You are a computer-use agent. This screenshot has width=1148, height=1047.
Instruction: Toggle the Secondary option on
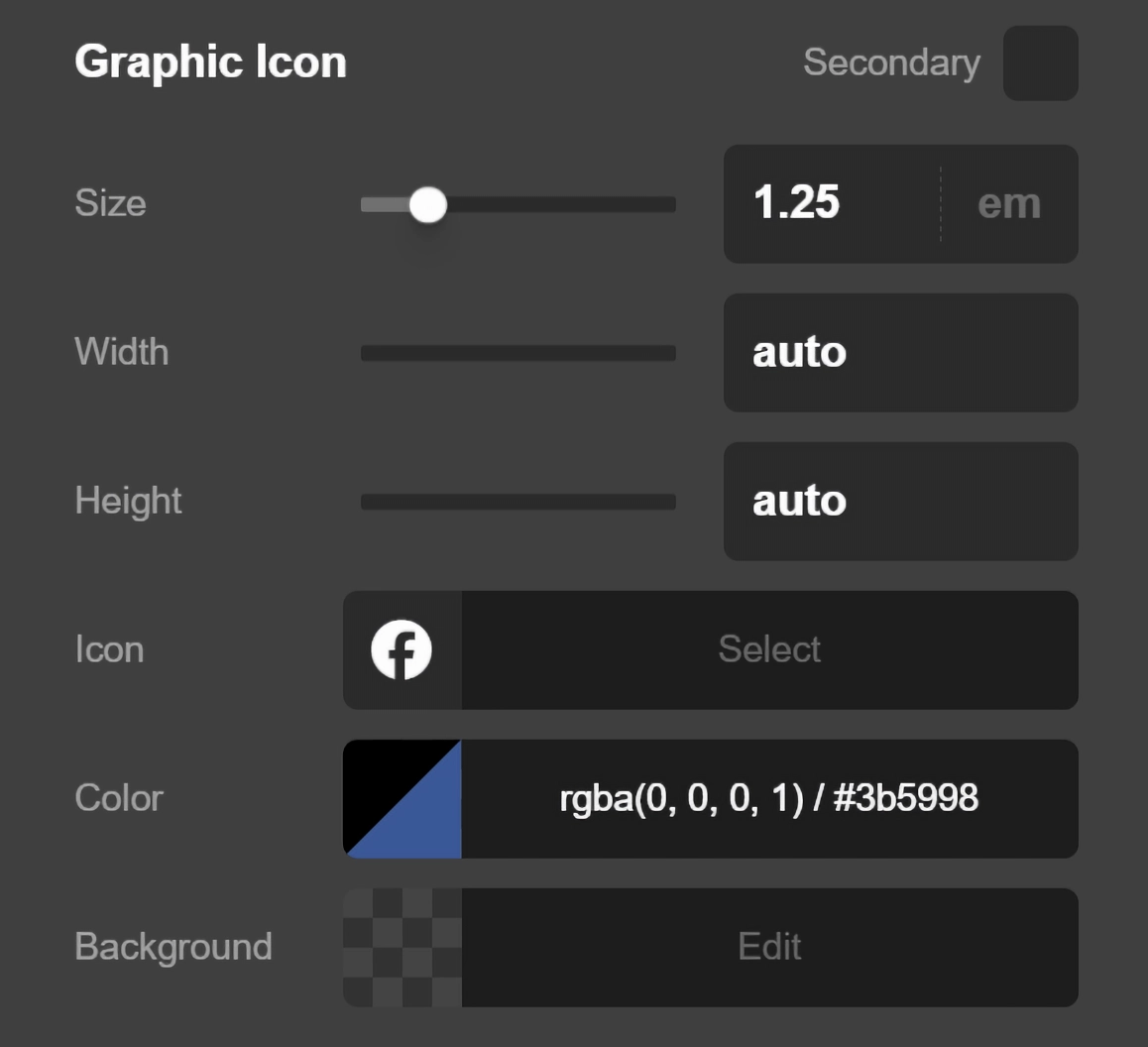pos(1040,62)
